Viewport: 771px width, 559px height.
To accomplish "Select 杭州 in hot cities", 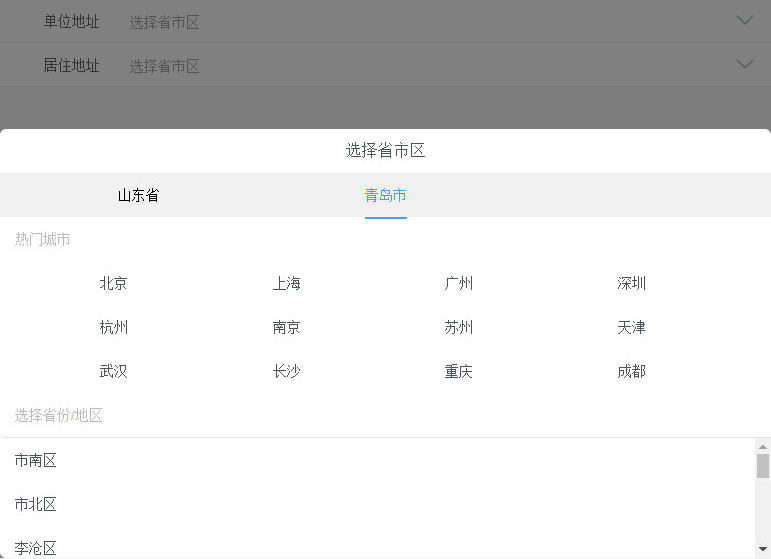I will click(114, 327).
